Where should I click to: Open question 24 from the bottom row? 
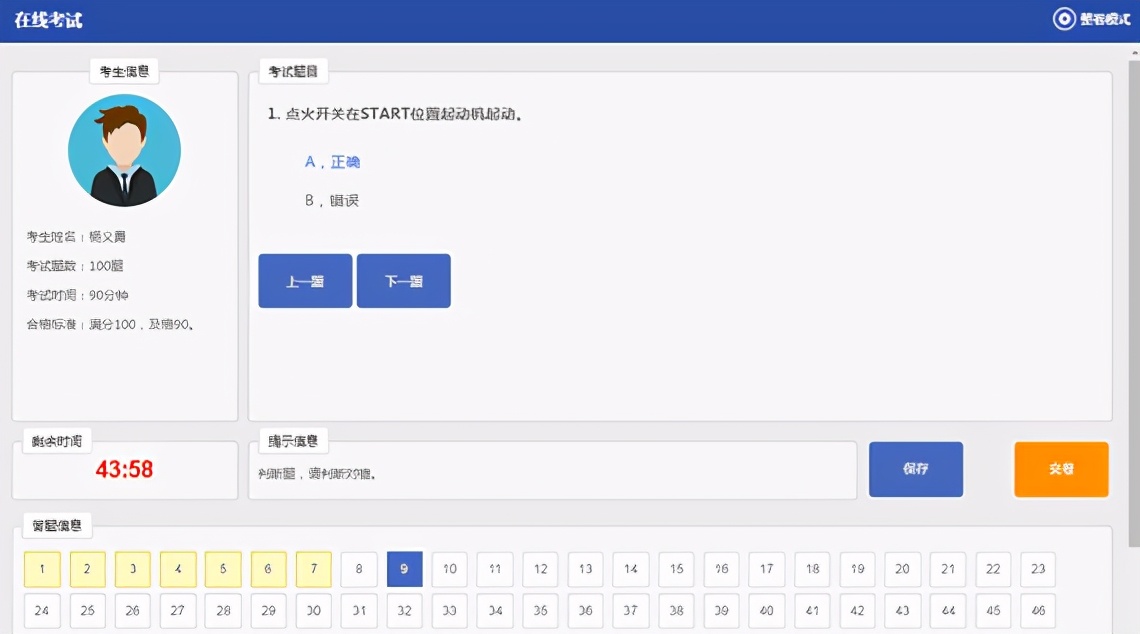(42, 610)
